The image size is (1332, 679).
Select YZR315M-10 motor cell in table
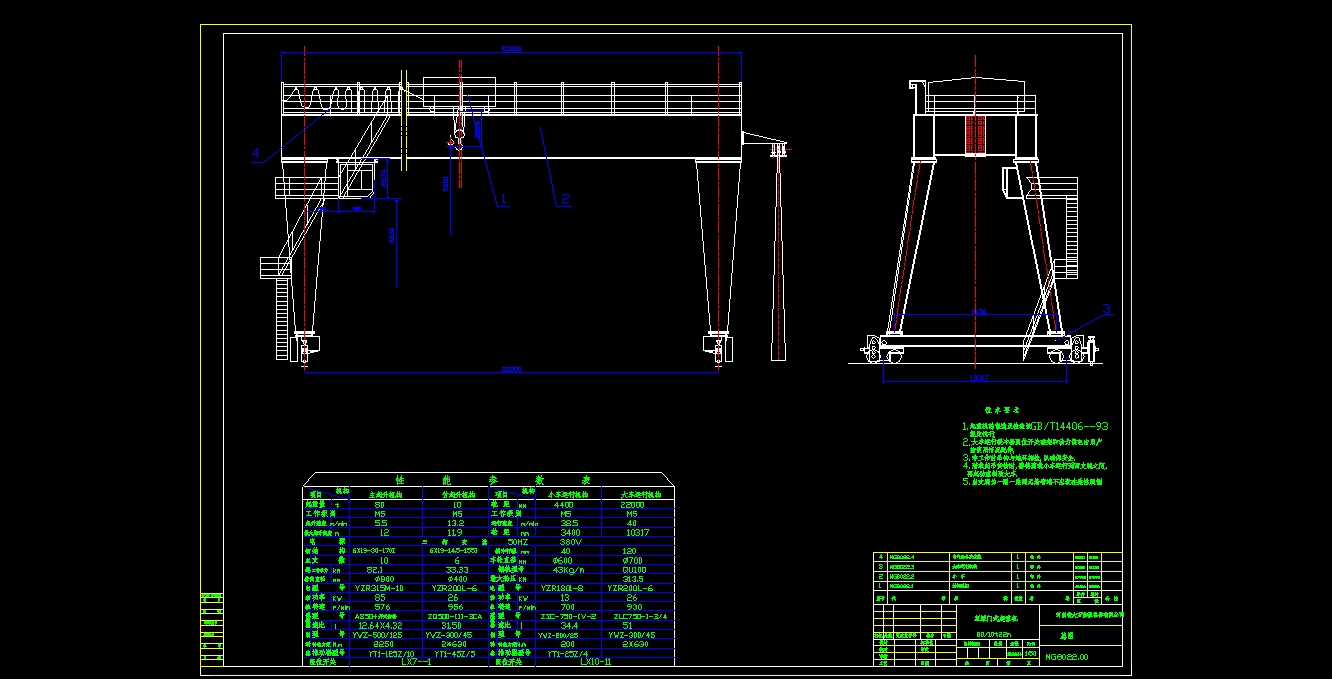pyautogui.click(x=379, y=589)
